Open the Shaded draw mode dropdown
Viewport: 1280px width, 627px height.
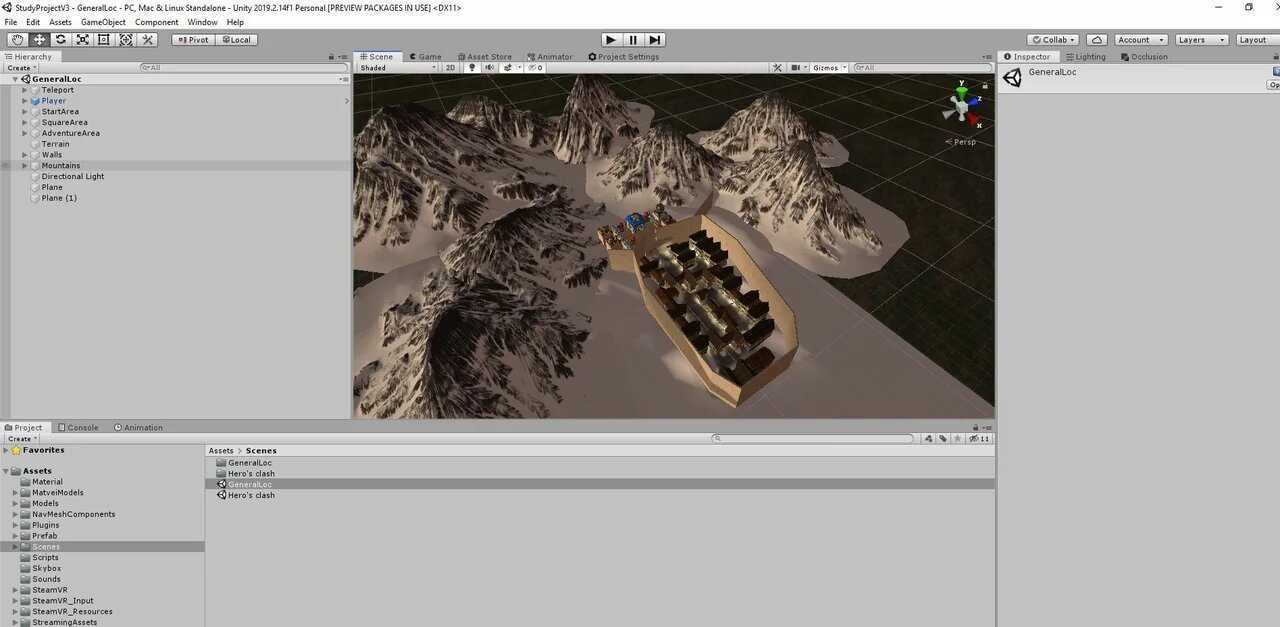tap(398, 68)
